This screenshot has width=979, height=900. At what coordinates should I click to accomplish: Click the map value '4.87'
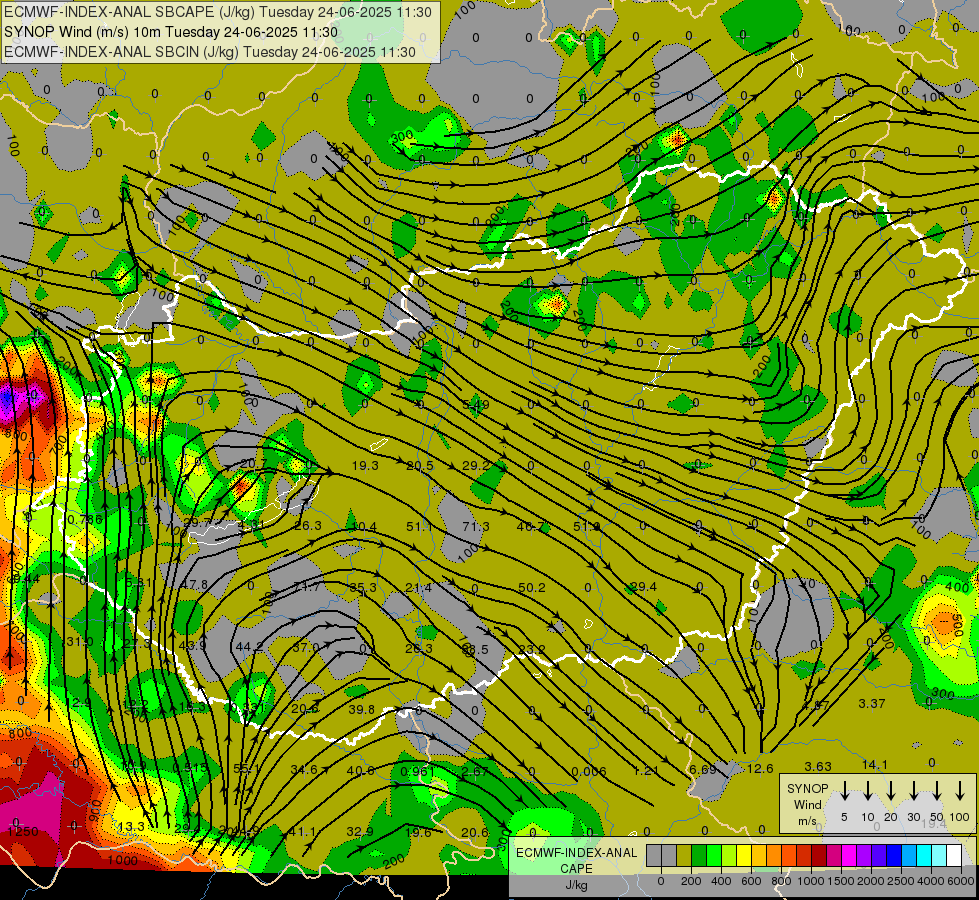point(815,705)
